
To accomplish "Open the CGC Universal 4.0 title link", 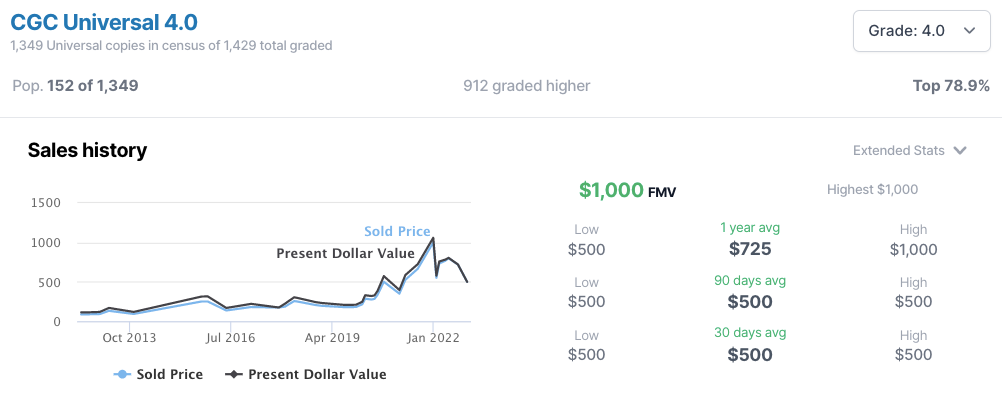I will (x=104, y=22).
